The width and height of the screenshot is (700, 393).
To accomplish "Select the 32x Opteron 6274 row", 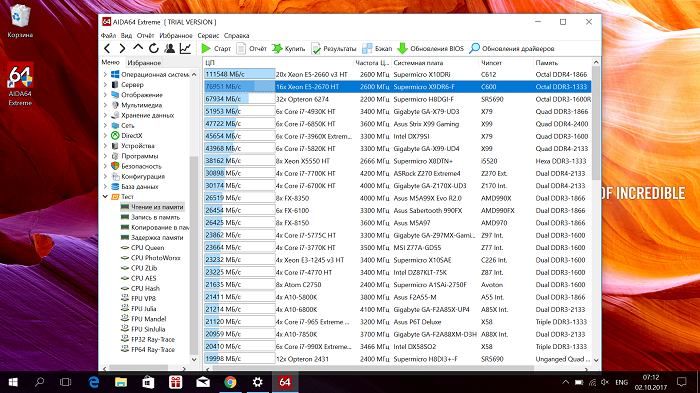I will [x=397, y=99].
